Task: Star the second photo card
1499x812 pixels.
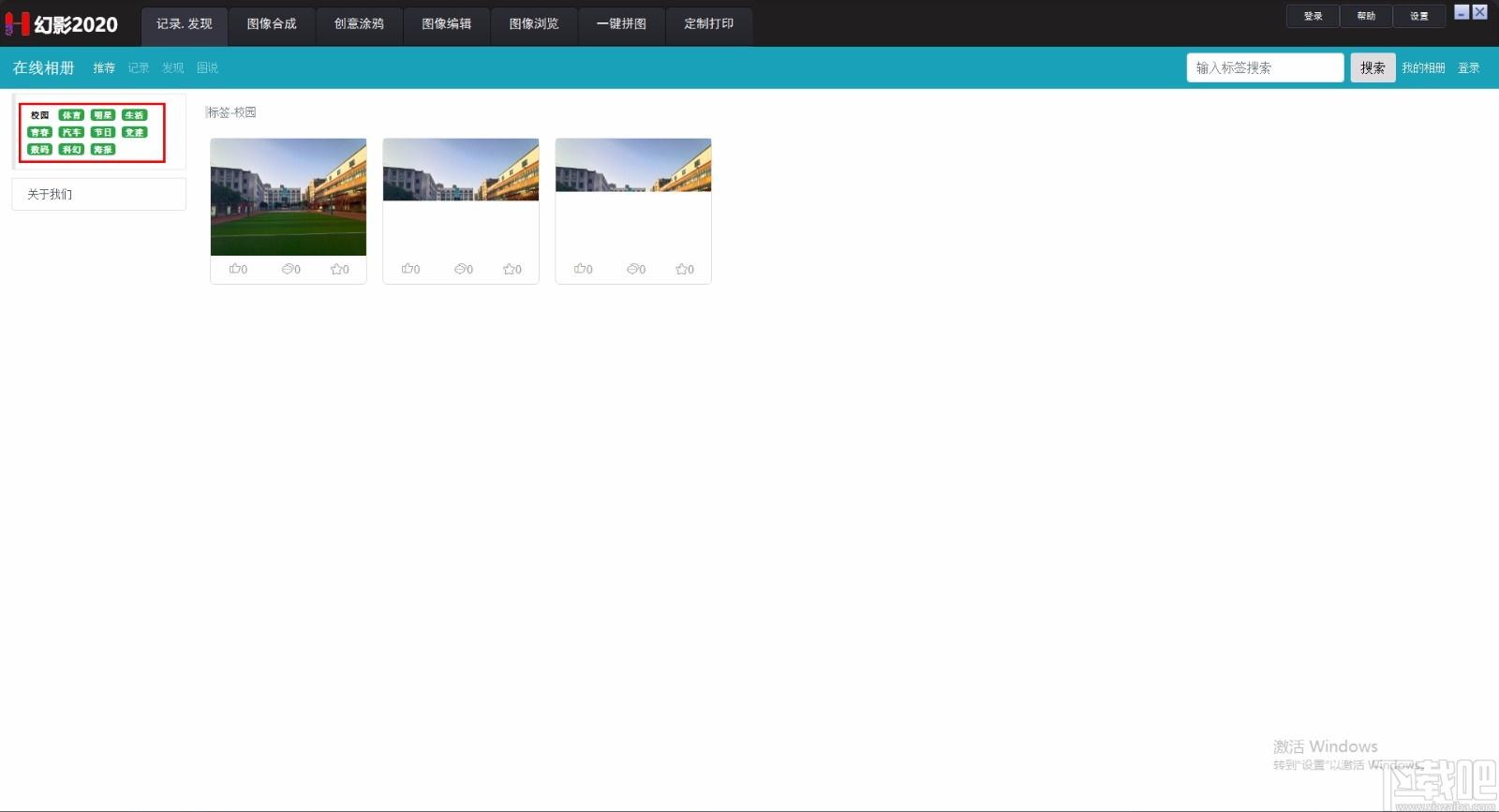Action: 512,270
